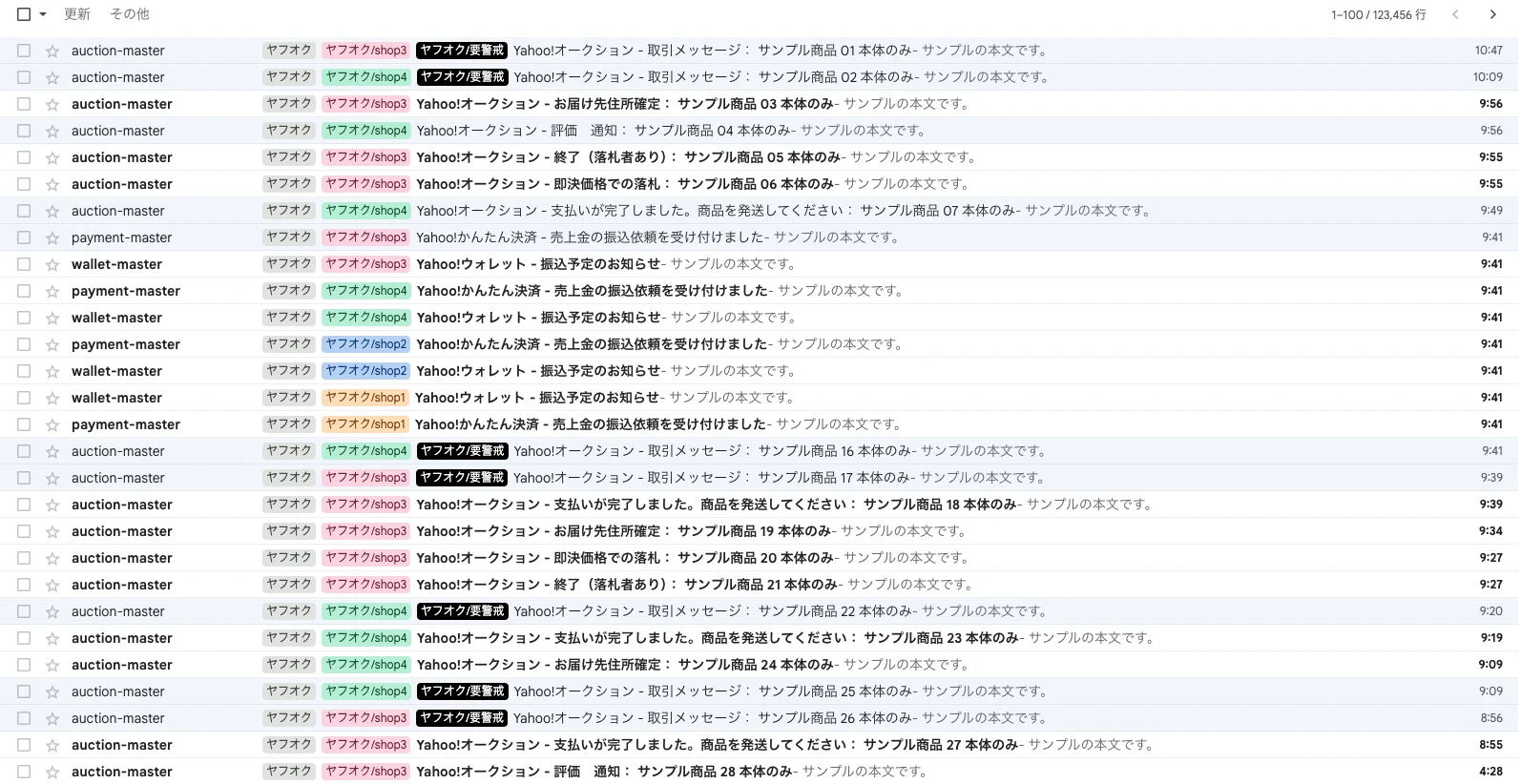The image size is (1521, 784).
Task: Star the サンプル商品 01 email
Action: [52, 51]
